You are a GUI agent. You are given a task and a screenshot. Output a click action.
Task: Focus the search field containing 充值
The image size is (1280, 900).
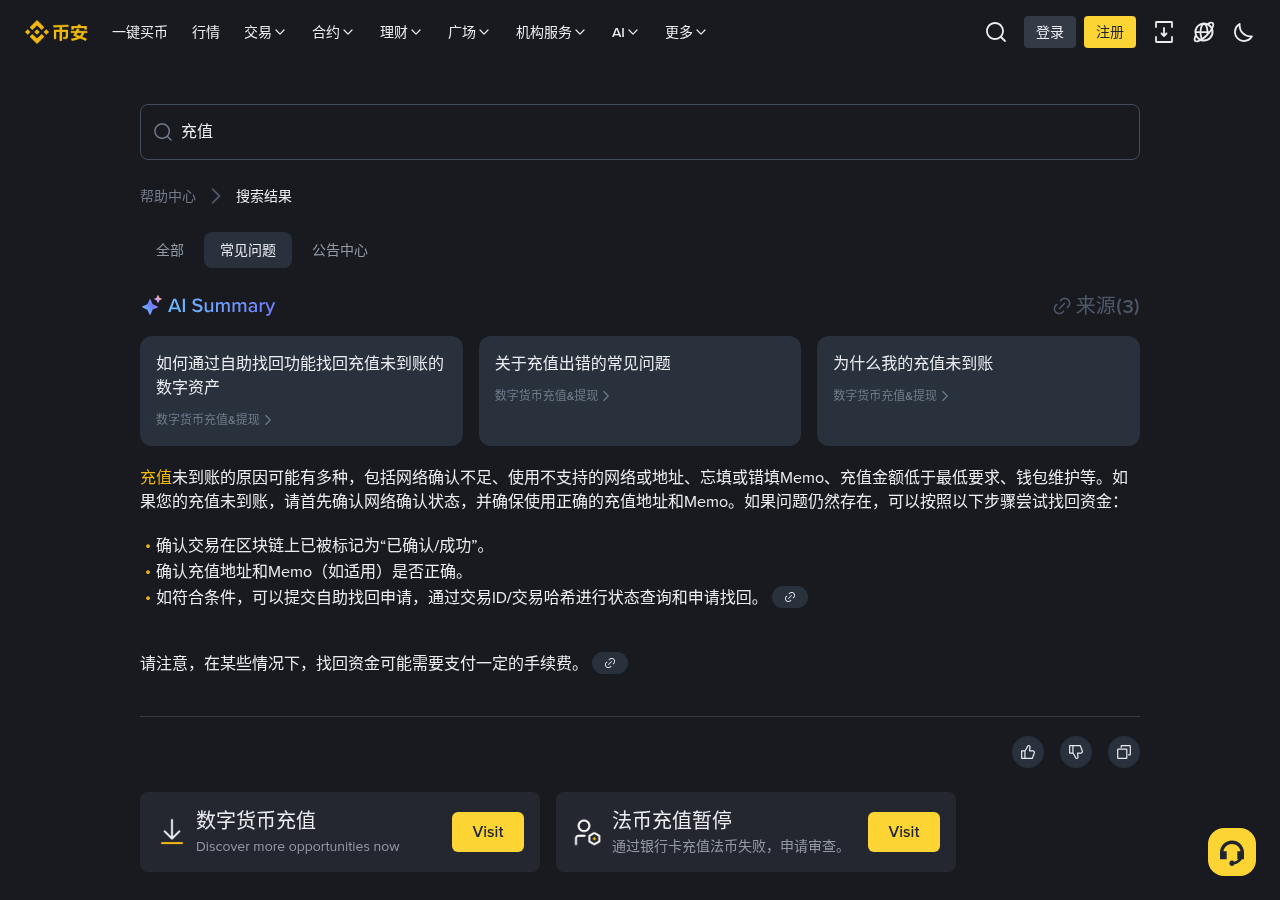point(640,132)
